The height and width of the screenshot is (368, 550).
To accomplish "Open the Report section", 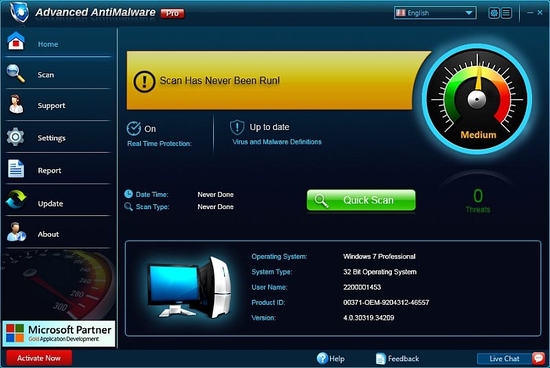I will [x=58, y=169].
